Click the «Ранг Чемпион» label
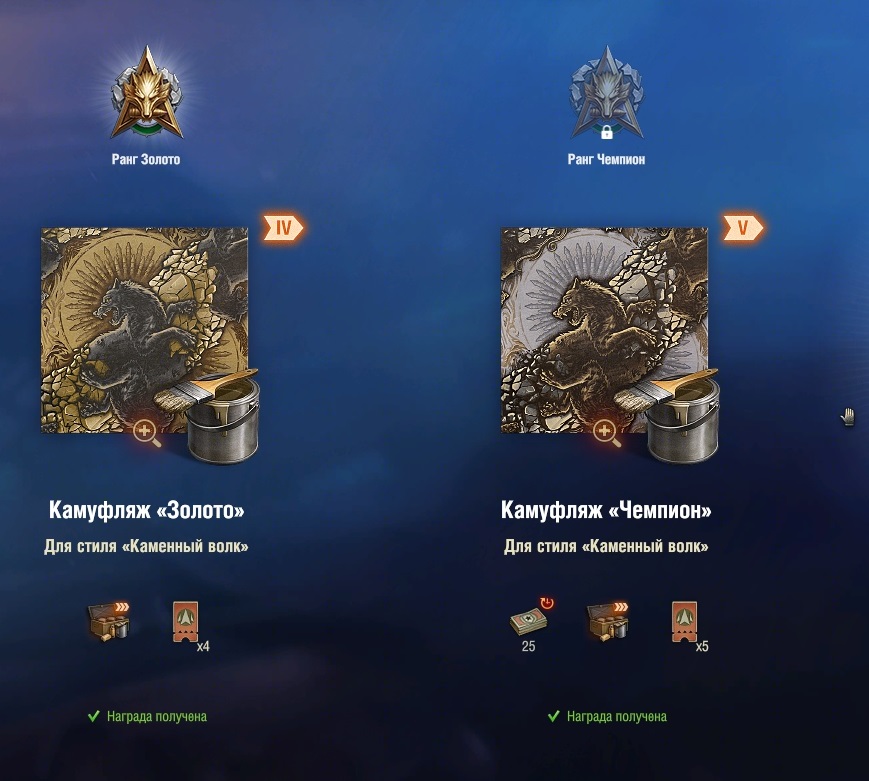This screenshot has height=781, width=869. [606, 160]
